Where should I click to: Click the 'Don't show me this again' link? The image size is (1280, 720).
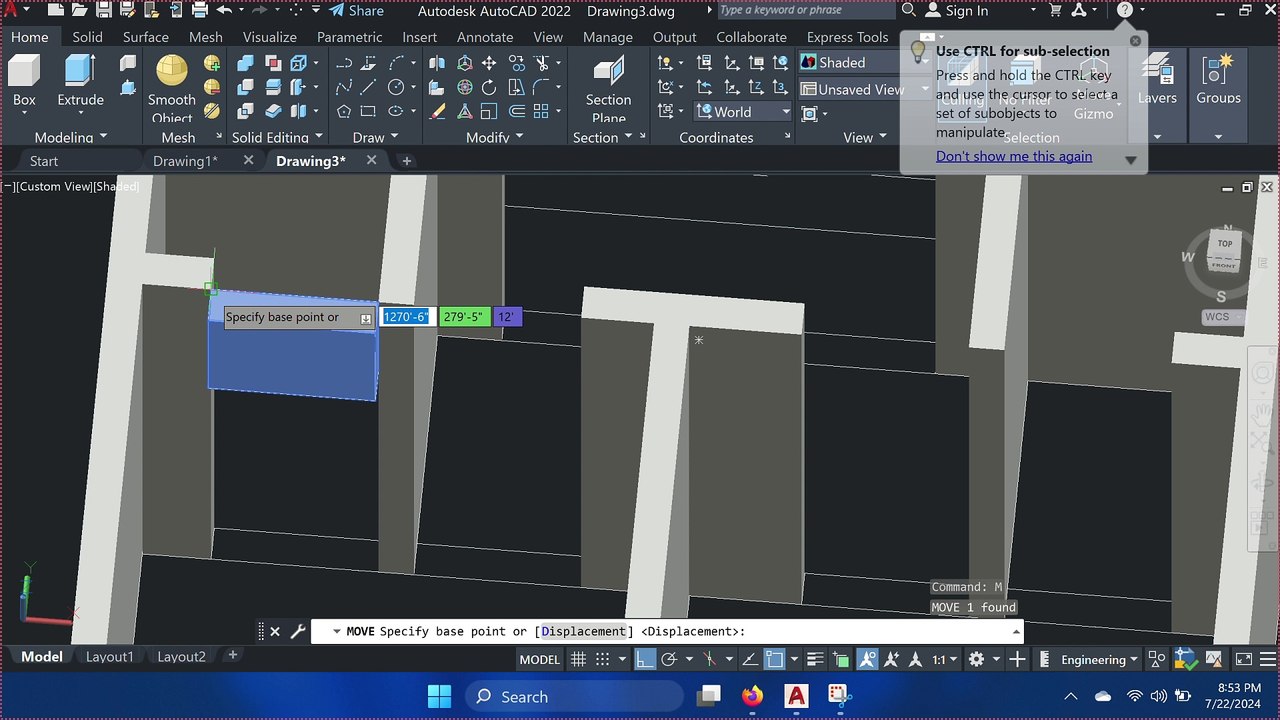[1014, 156]
